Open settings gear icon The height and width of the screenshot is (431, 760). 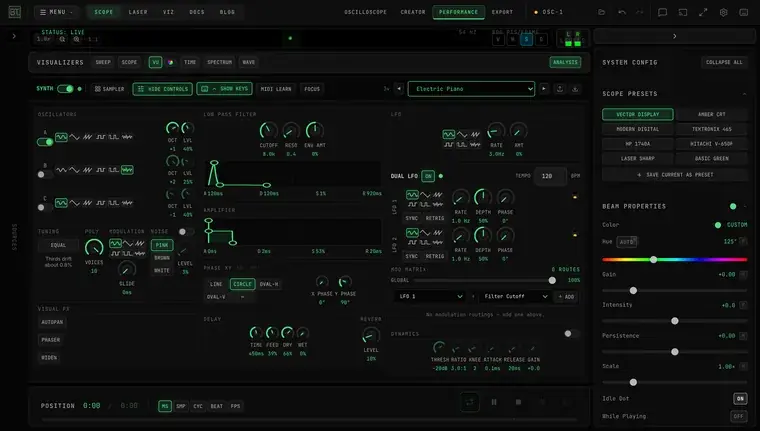[x=723, y=12]
